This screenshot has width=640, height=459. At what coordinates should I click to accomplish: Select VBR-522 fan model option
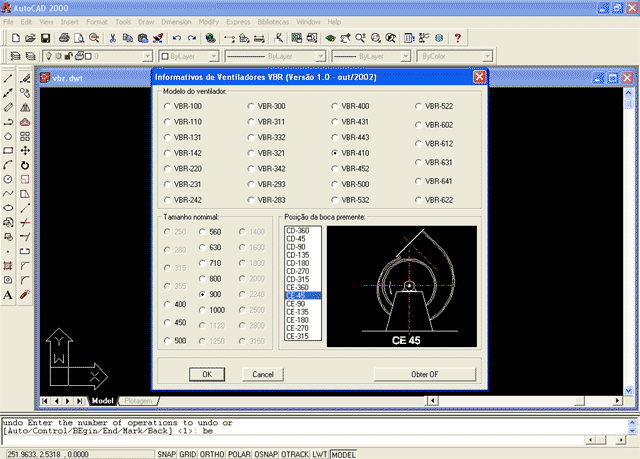[419, 106]
